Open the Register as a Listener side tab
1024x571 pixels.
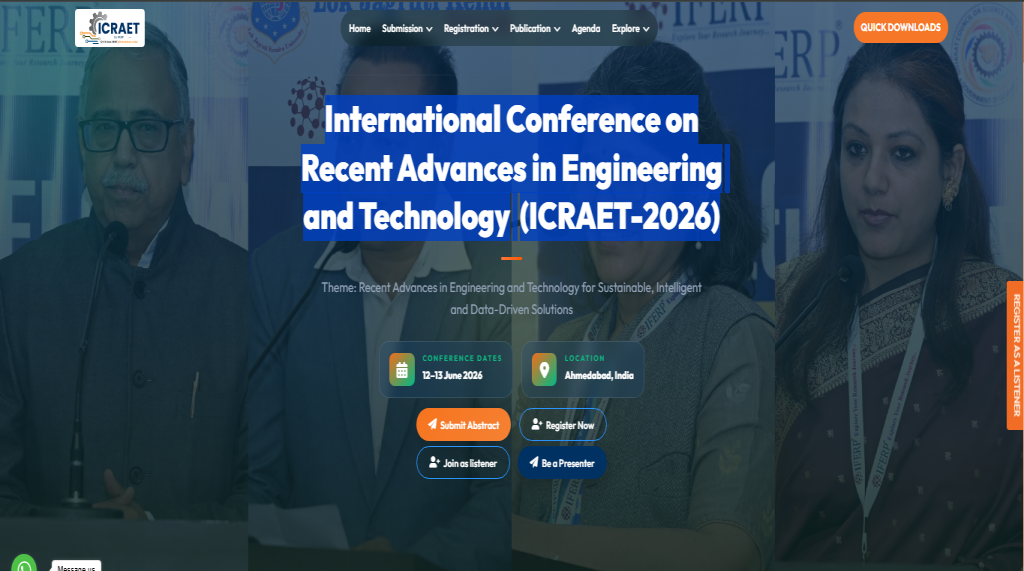1016,355
